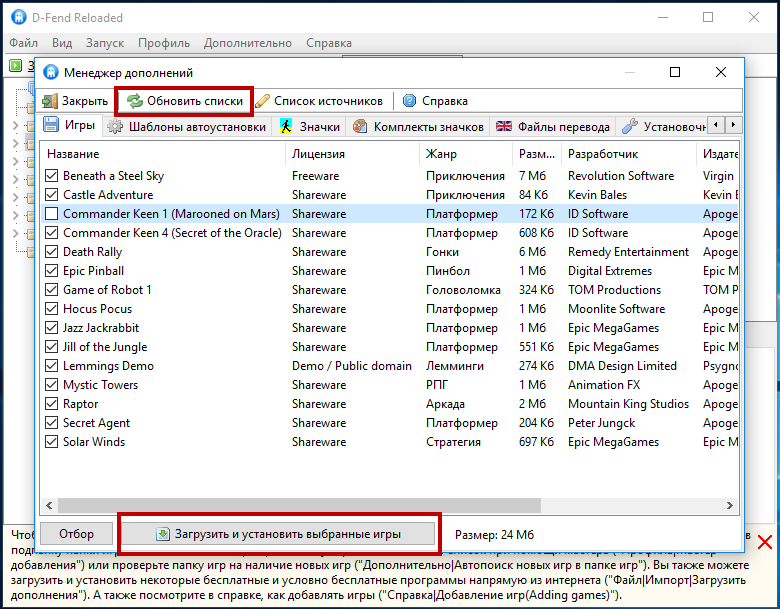Screen dimensions: 780x609
Task: Click the red X icon in hint panel
Action: [x=765, y=542]
